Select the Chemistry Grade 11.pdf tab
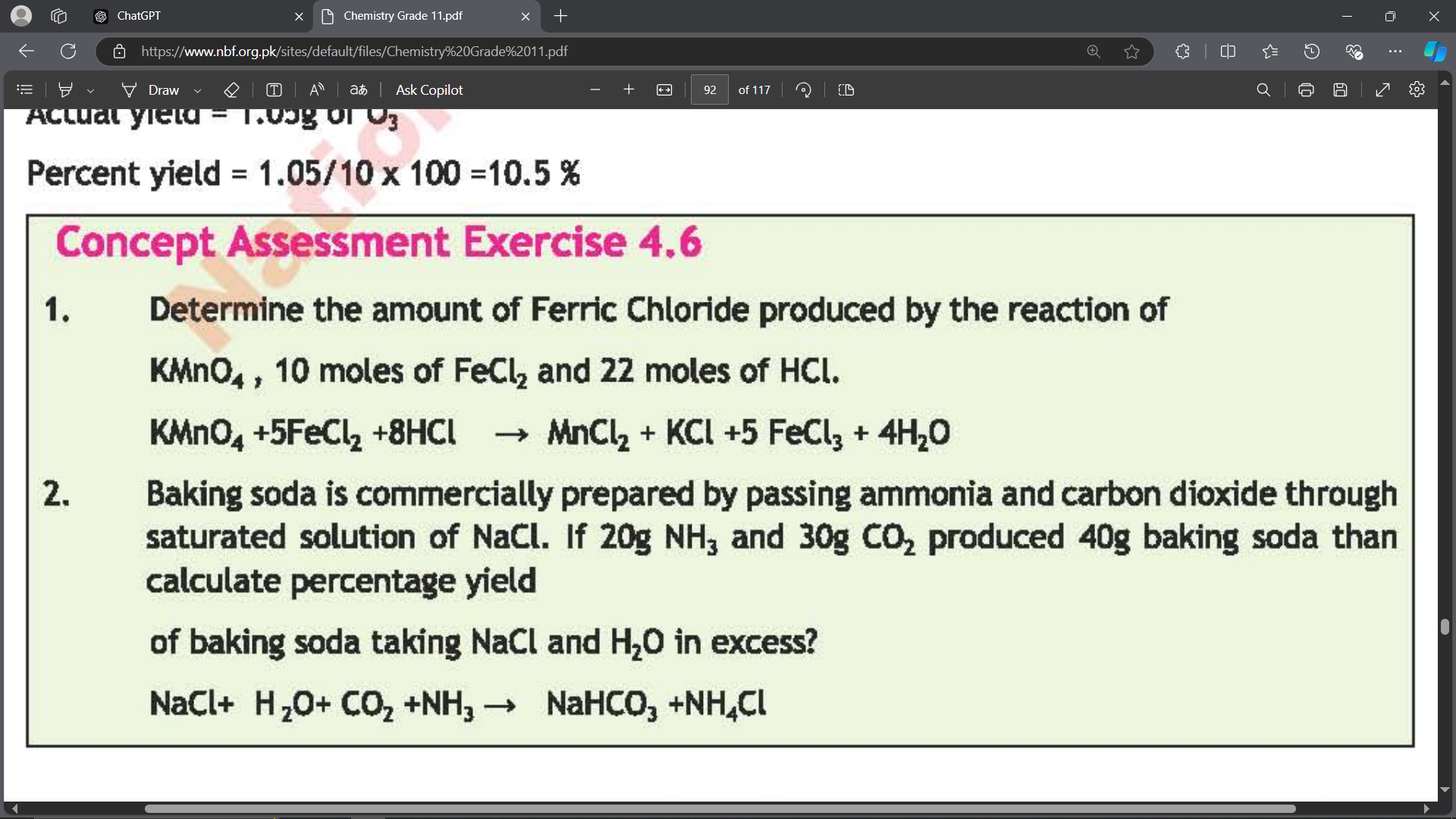The width and height of the screenshot is (1456, 819). [x=426, y=16]
